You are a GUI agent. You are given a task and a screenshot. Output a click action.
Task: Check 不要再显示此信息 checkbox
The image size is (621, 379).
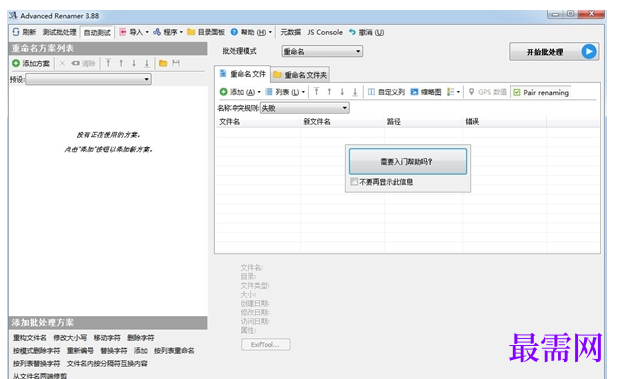pyautogui.click(x=354, y=182)
